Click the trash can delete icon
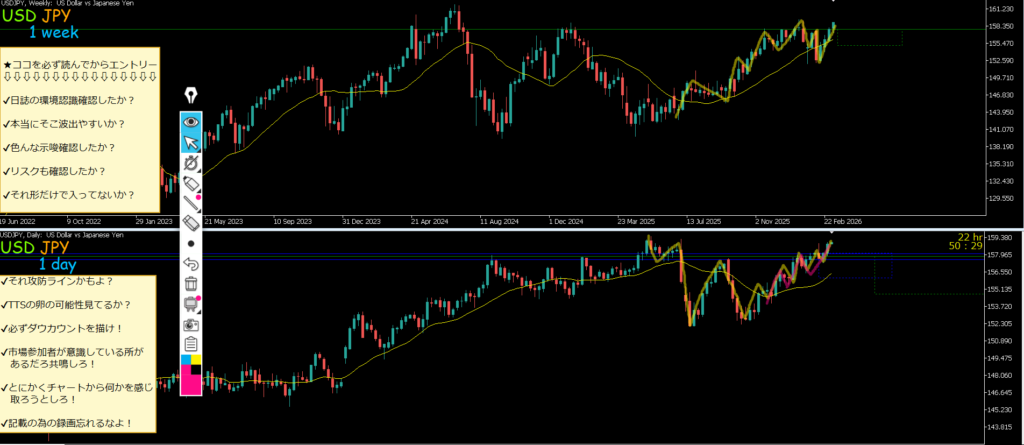The height and width of the screenshot is (445, 1024). [190, 284]
